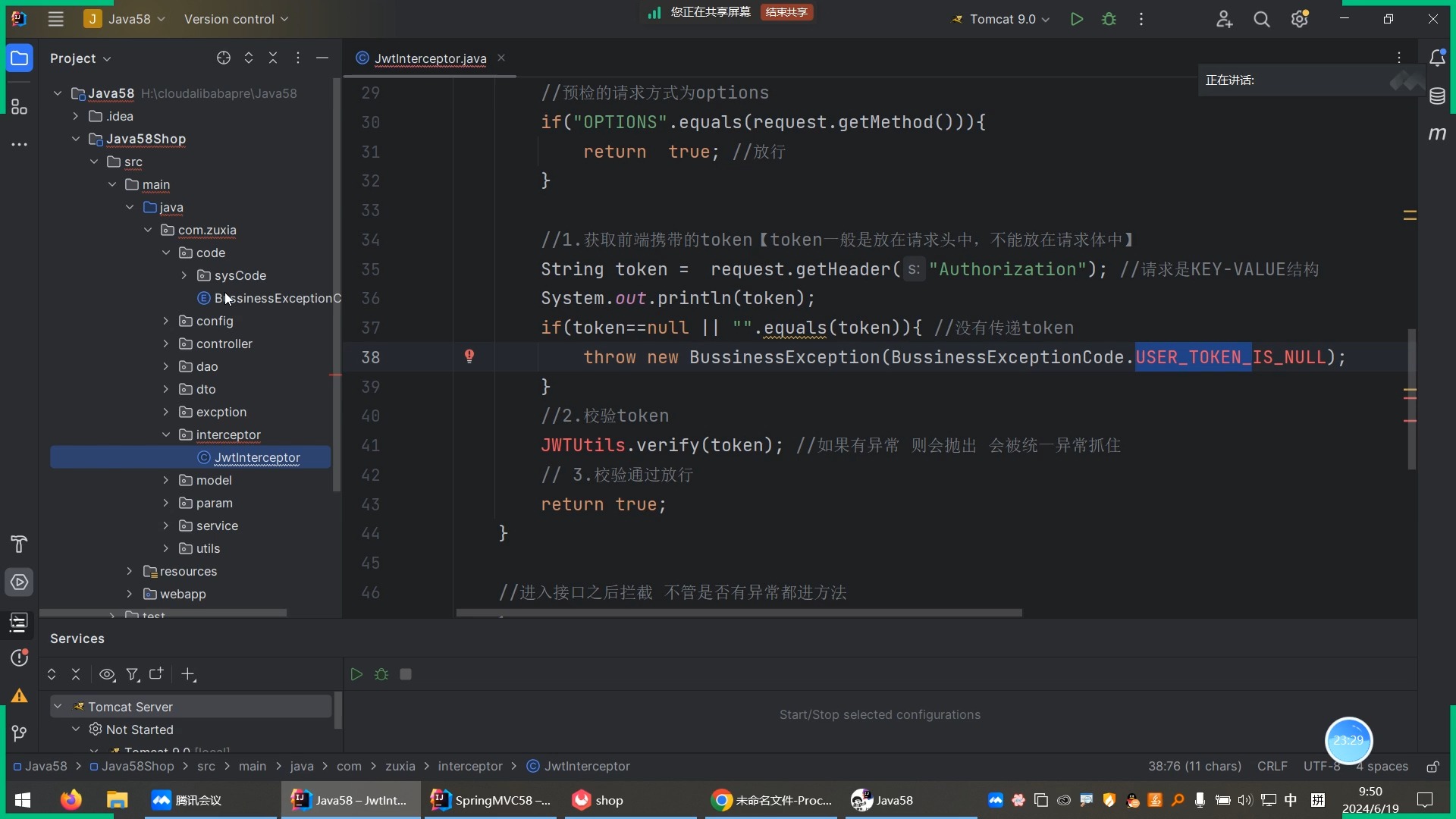Collapse all in Services panel
The width and height of the screenshot is (1456, 819).
(x=76, y=674)
